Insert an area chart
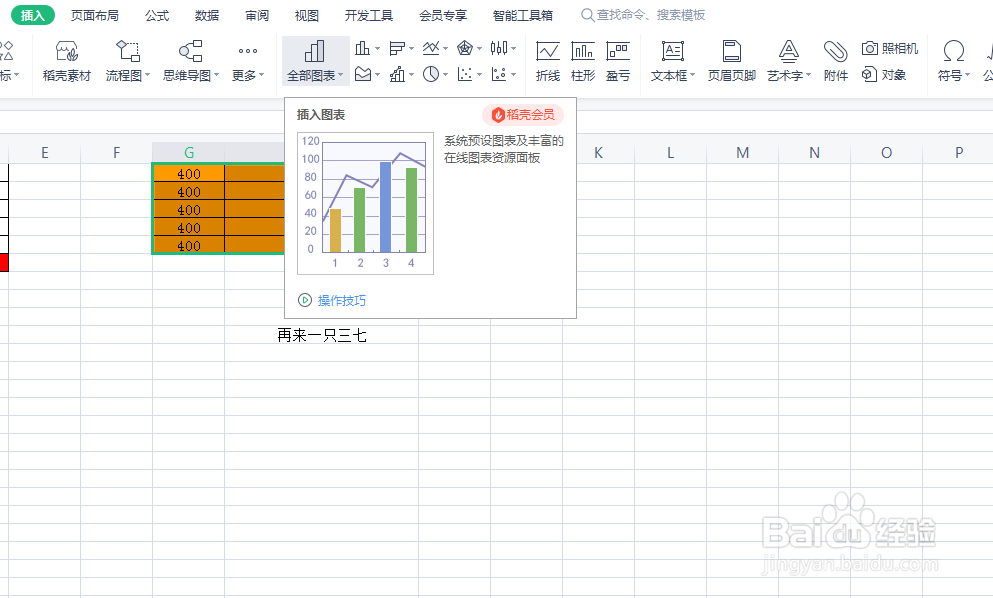 click(362, 74)
